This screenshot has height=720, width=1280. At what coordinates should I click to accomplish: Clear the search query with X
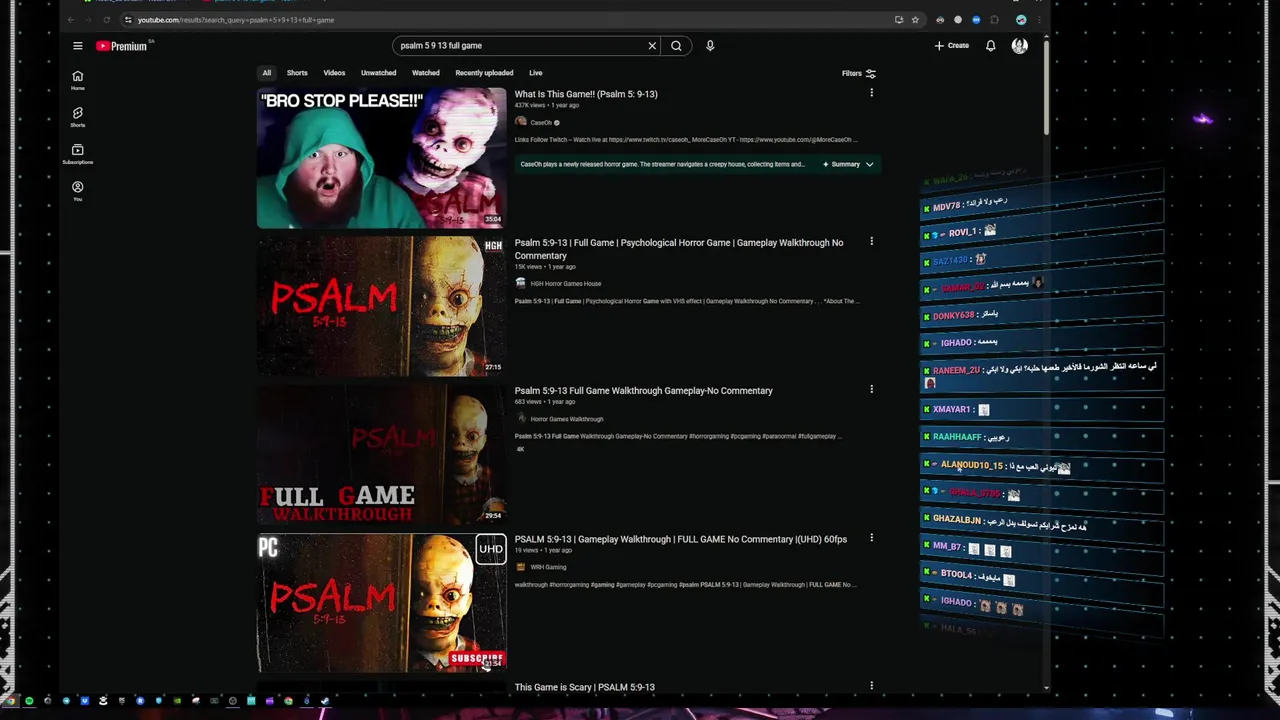tap(652, 46)
